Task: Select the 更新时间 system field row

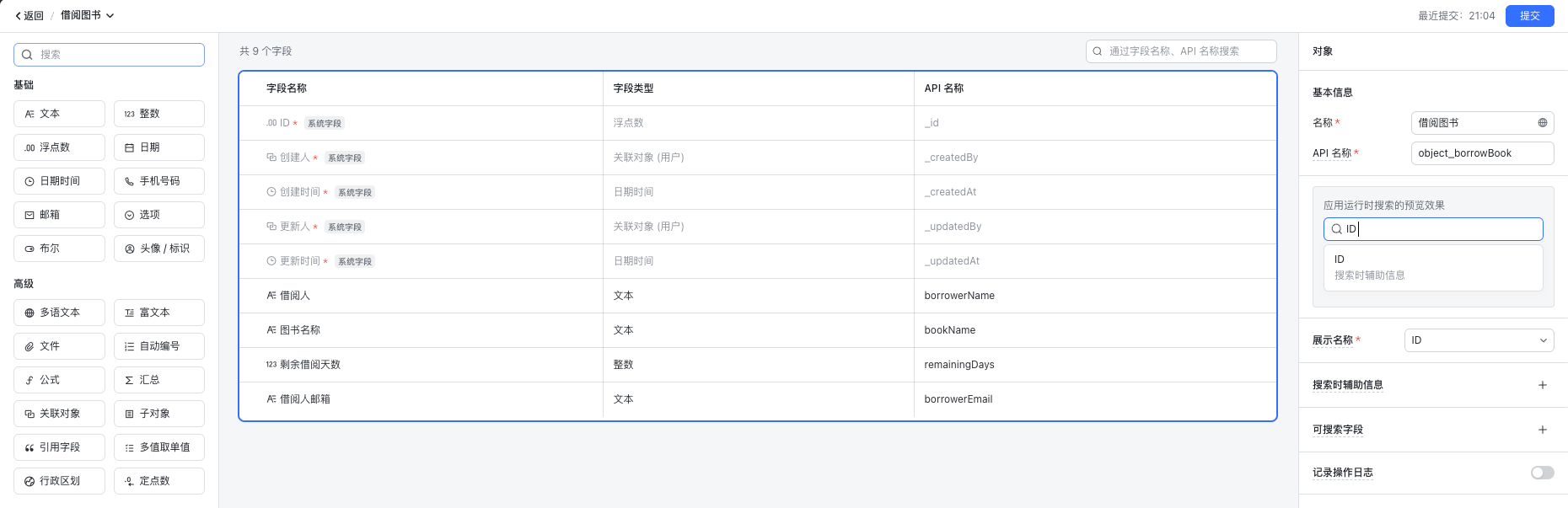Action: tap(758, 261)
